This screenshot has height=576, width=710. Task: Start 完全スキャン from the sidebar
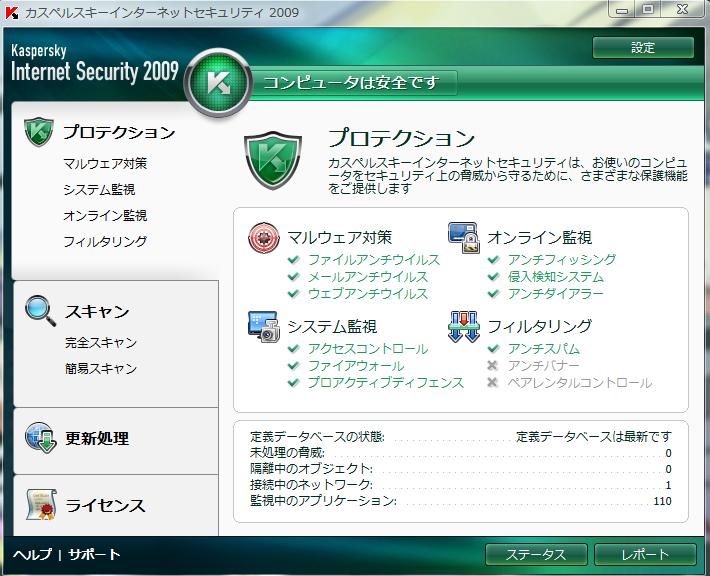(x=101, y=343)
